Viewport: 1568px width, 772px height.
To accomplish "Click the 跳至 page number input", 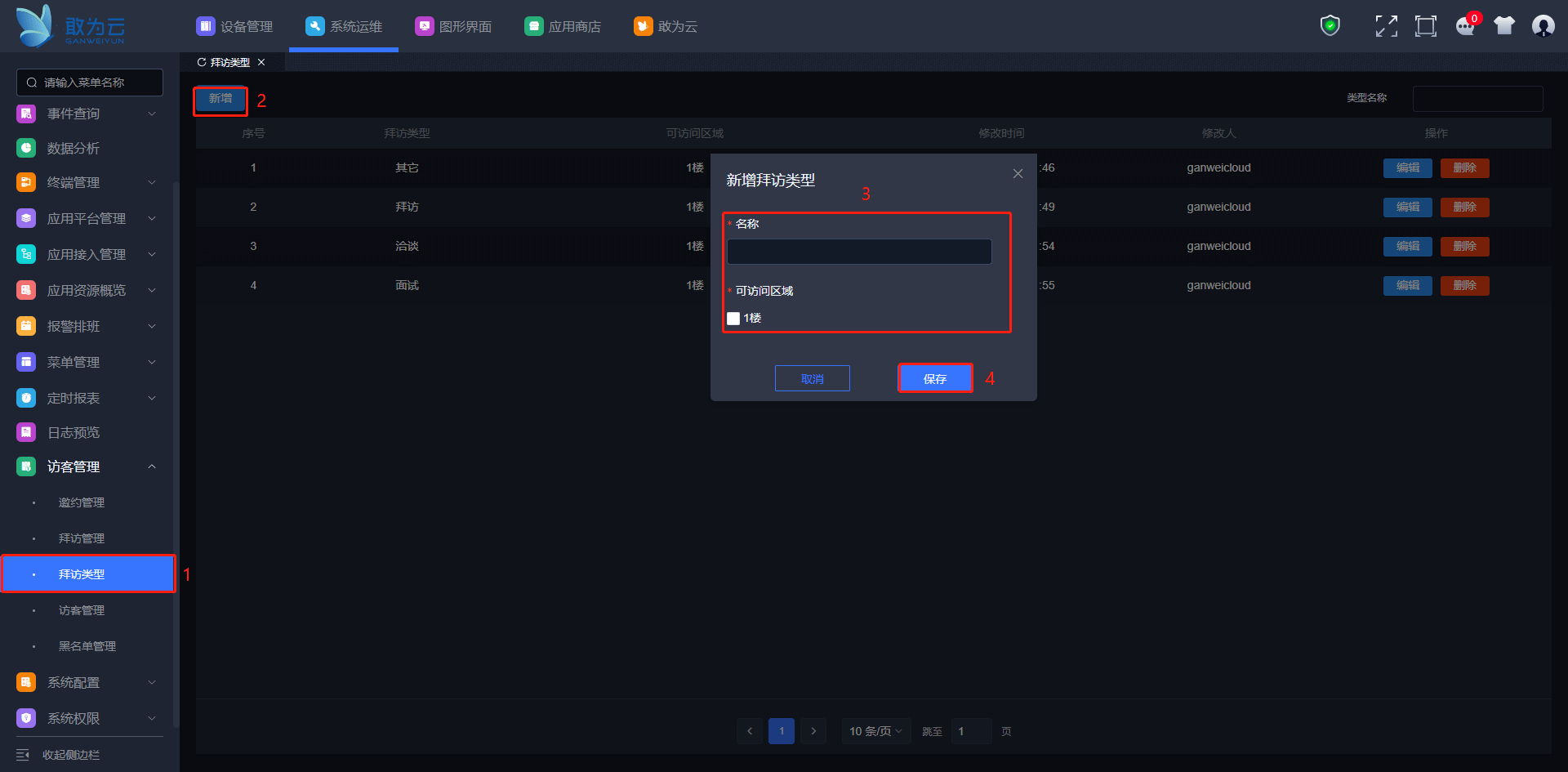I will pos(972,731).
